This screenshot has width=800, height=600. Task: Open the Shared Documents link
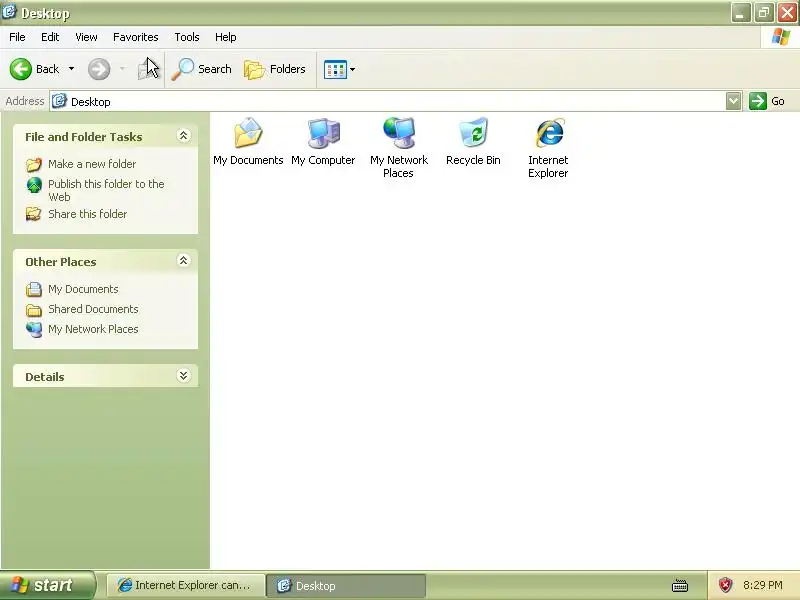tap(93, 309)
